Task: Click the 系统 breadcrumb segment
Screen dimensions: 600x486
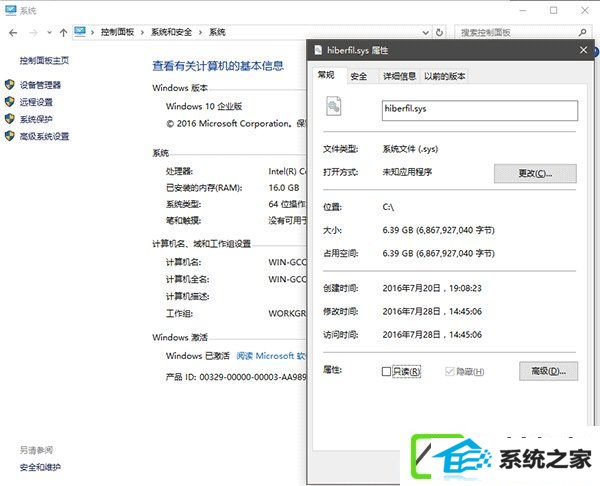Action: 217,32
